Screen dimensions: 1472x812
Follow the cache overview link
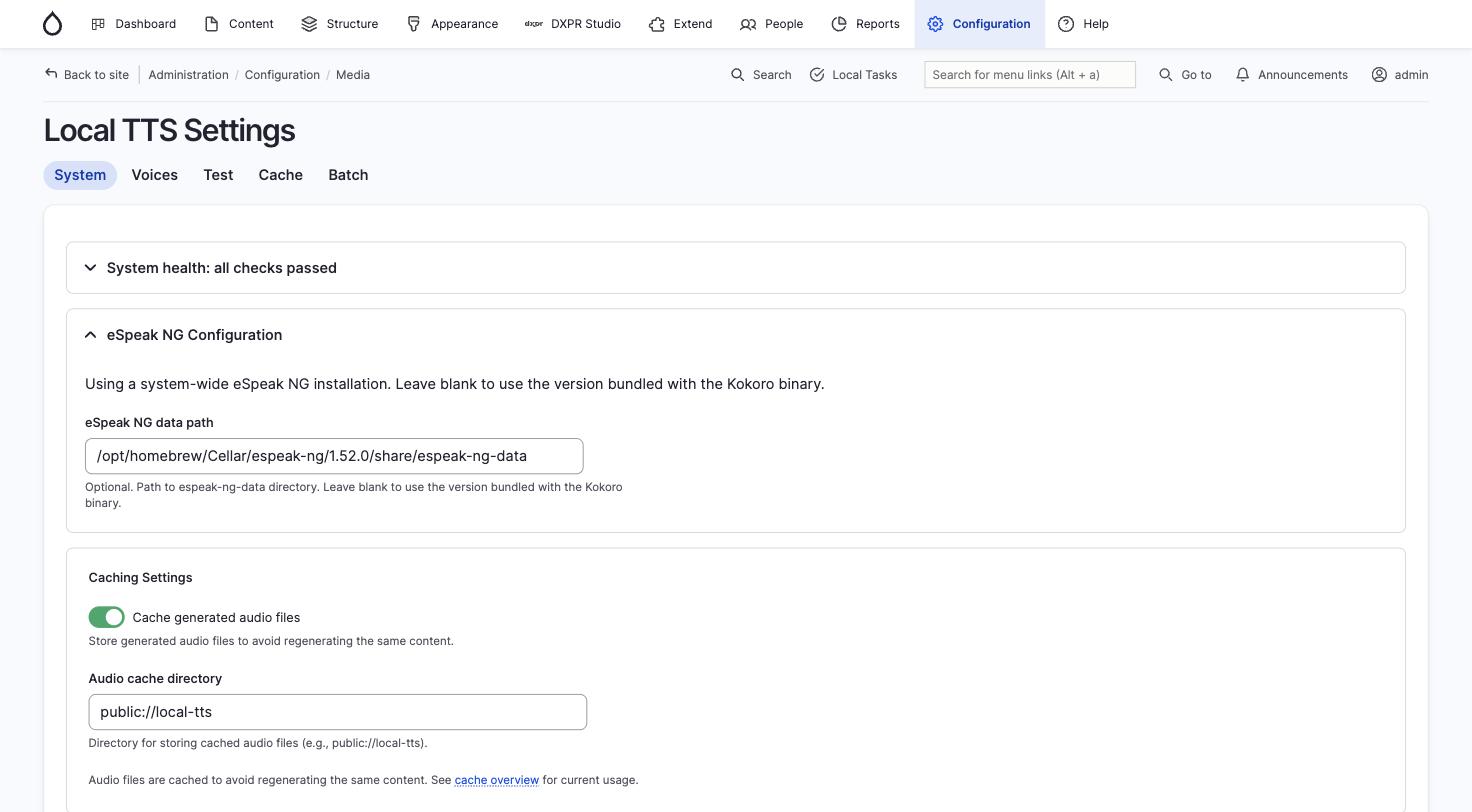point(496,780)
